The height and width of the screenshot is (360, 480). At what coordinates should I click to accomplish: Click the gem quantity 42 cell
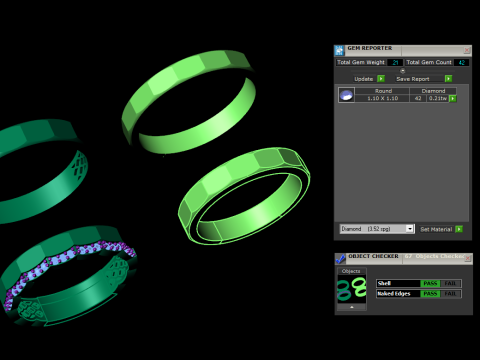point(418,98)
